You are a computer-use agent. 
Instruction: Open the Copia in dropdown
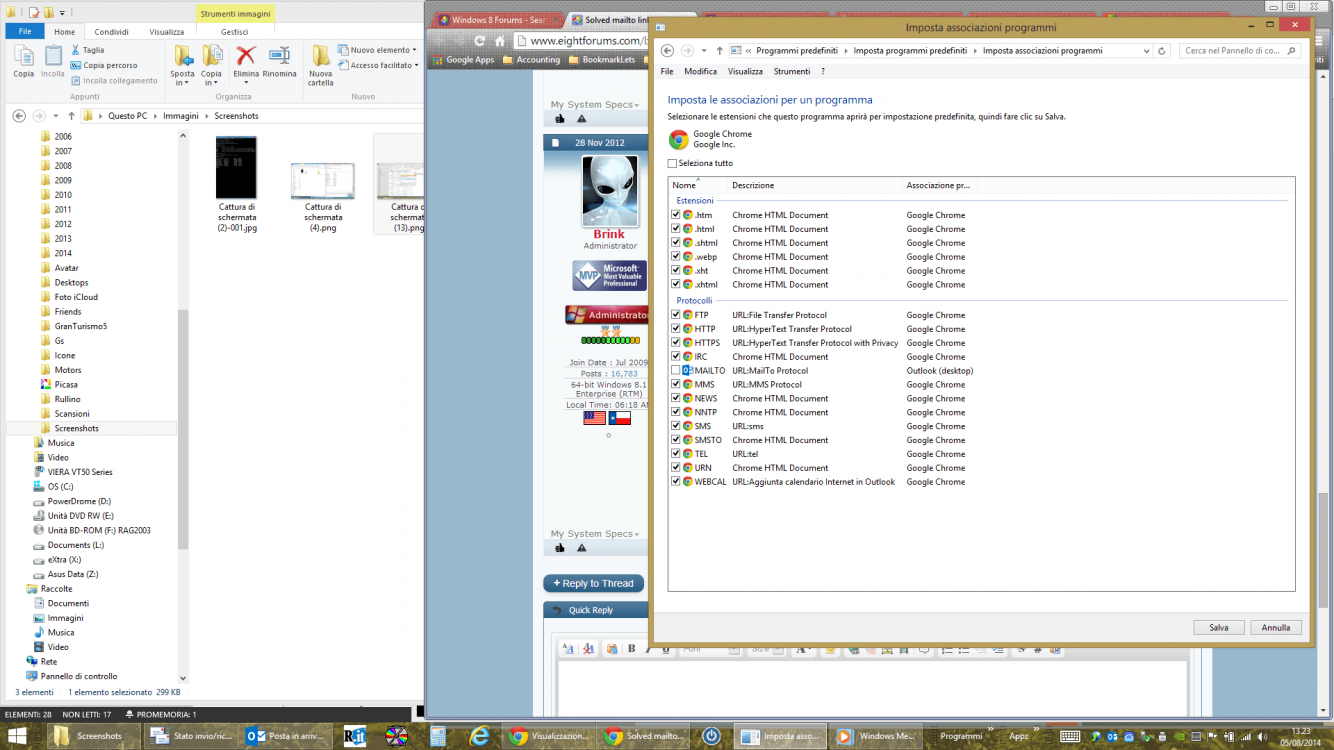pyautogui.click(x=211, y=78)
